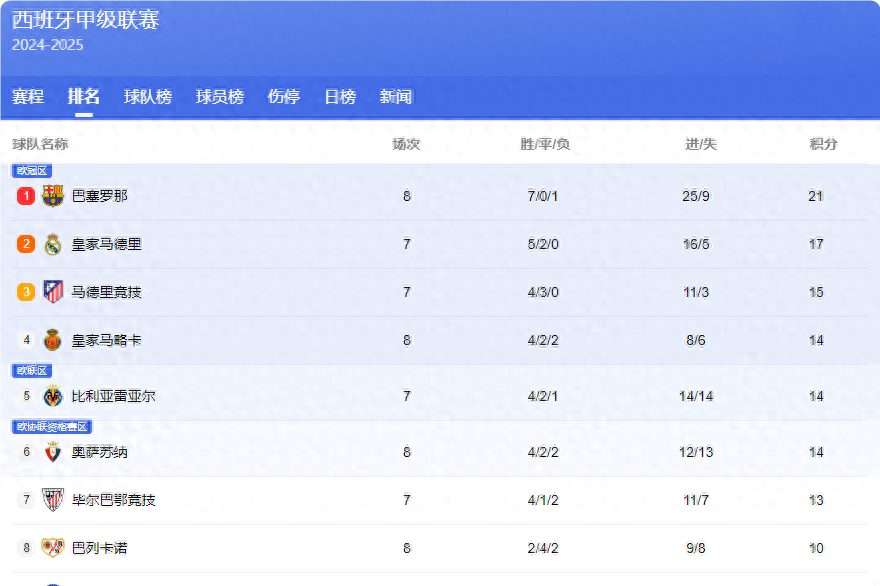Click the Atlético Madrid club crest
880x586 pixels.
pos(53,292)
